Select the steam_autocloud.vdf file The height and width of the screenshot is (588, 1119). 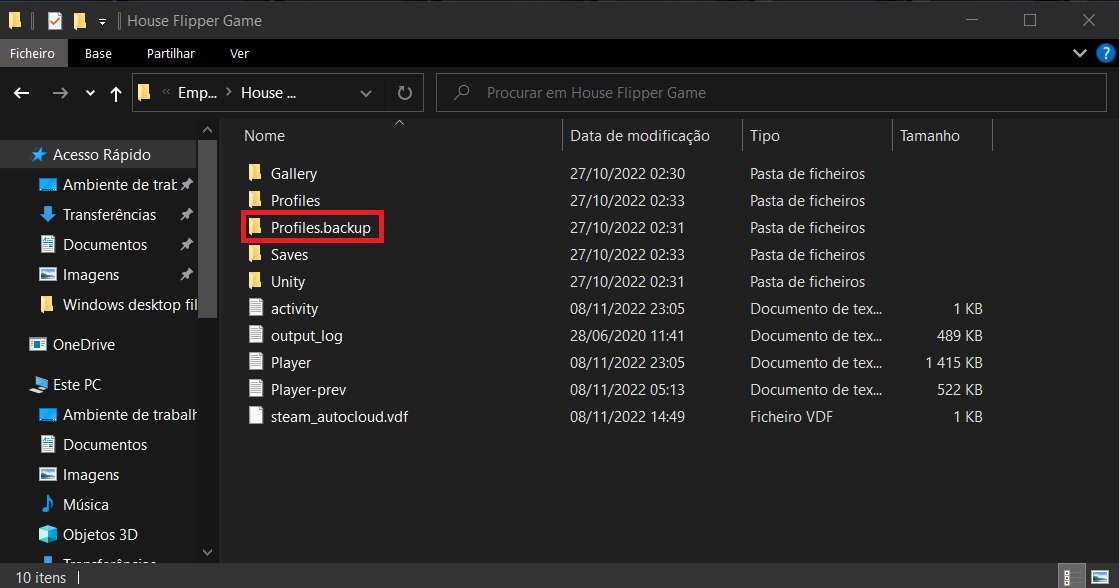[x=338, y=416]
